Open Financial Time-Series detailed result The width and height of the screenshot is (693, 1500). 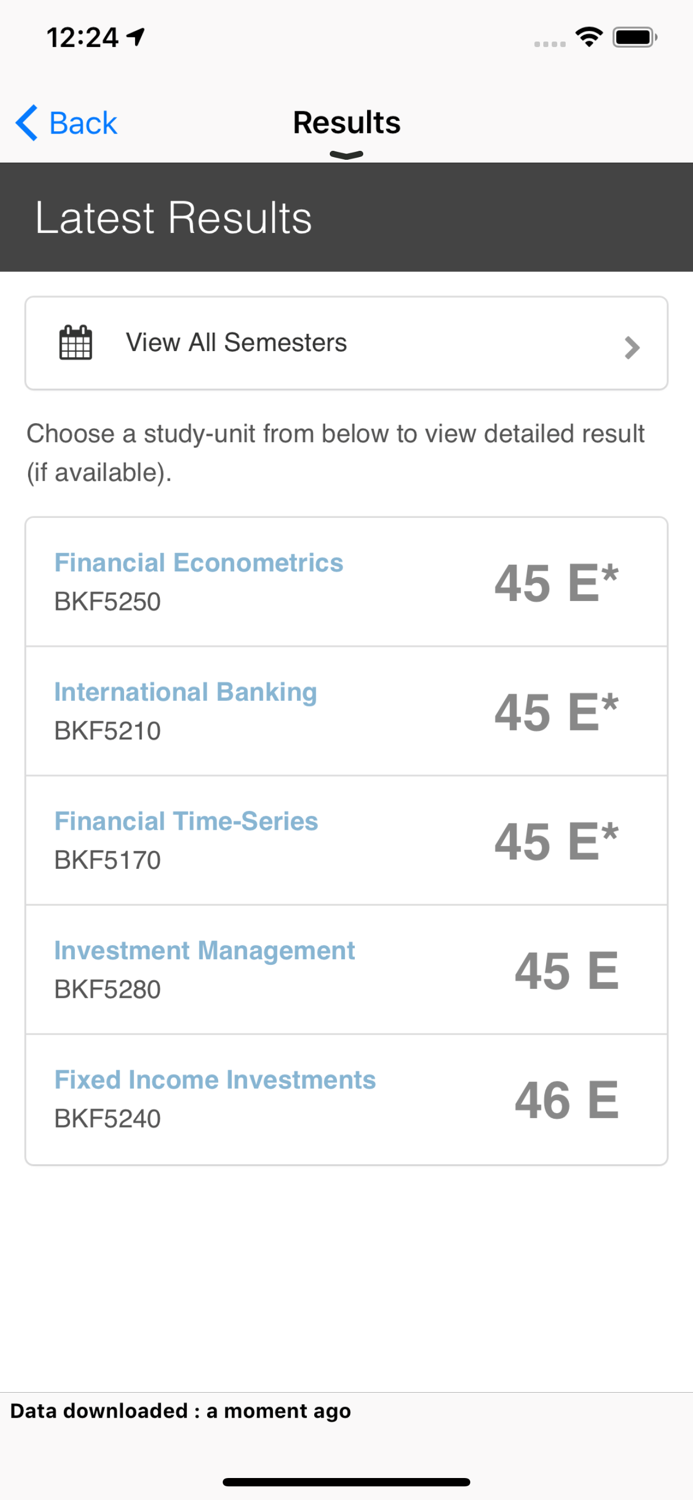click(x=186, y=821)
